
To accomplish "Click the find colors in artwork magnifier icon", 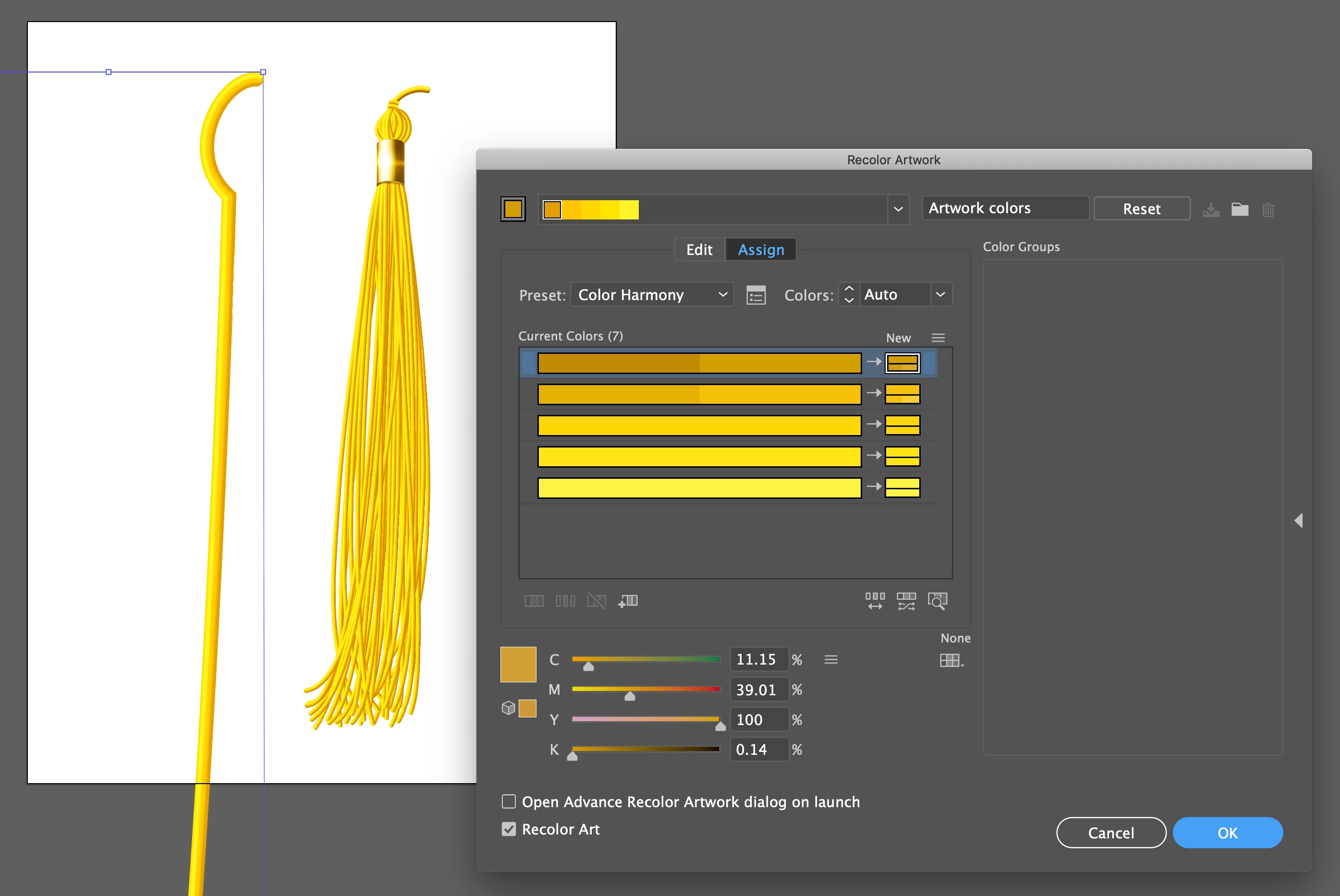I will click(x=937, y=601).
